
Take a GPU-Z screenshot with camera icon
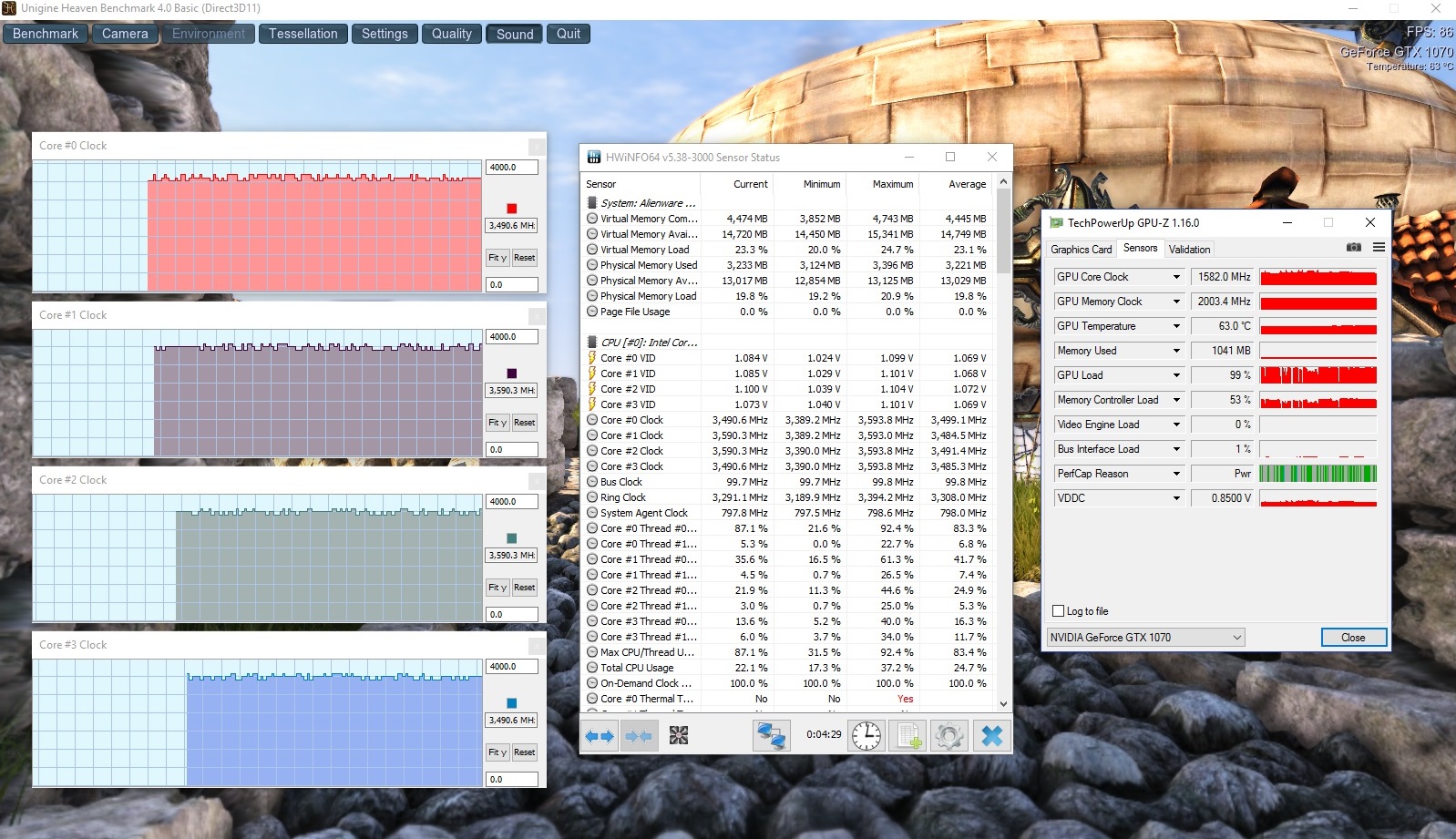coord(1354,248)
